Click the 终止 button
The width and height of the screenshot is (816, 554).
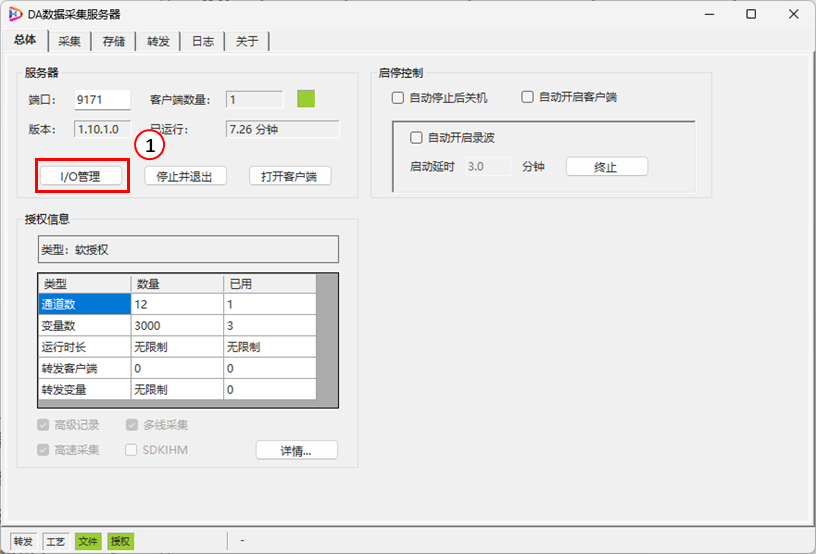point(607,167)
